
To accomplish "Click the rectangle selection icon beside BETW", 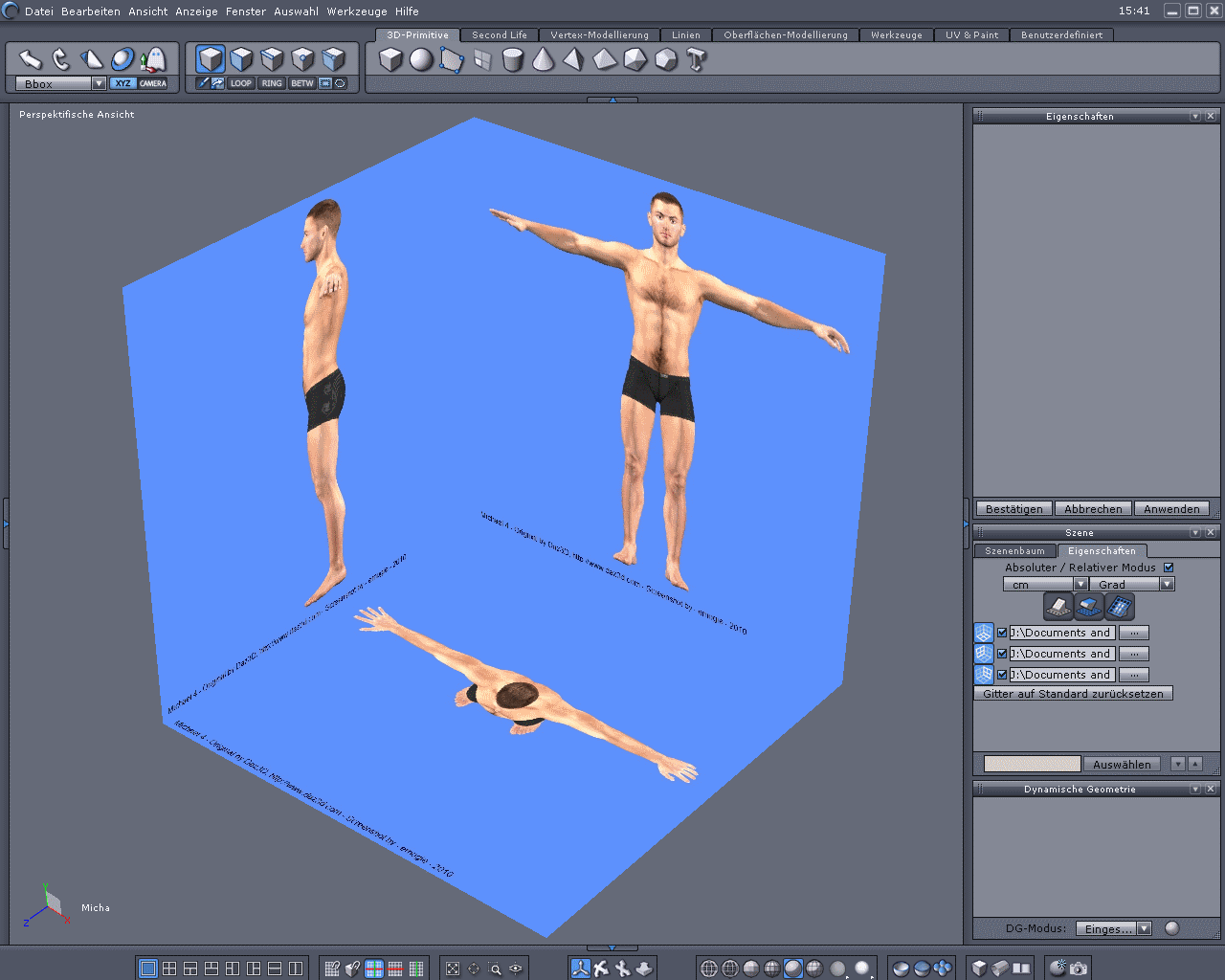I will point(325,83).
